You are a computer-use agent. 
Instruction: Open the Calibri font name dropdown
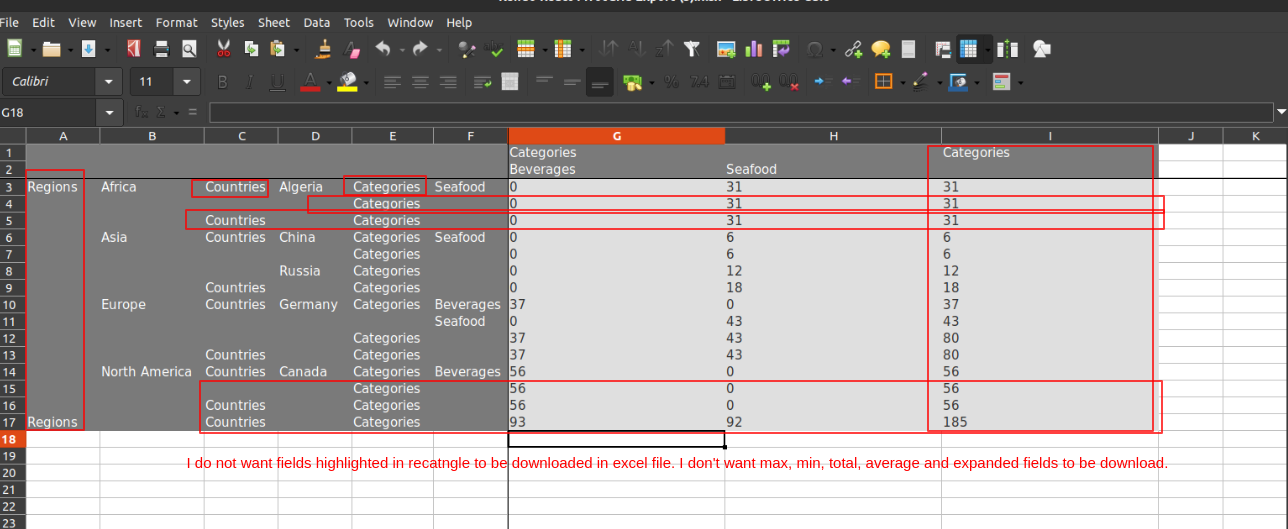(108, 82)
